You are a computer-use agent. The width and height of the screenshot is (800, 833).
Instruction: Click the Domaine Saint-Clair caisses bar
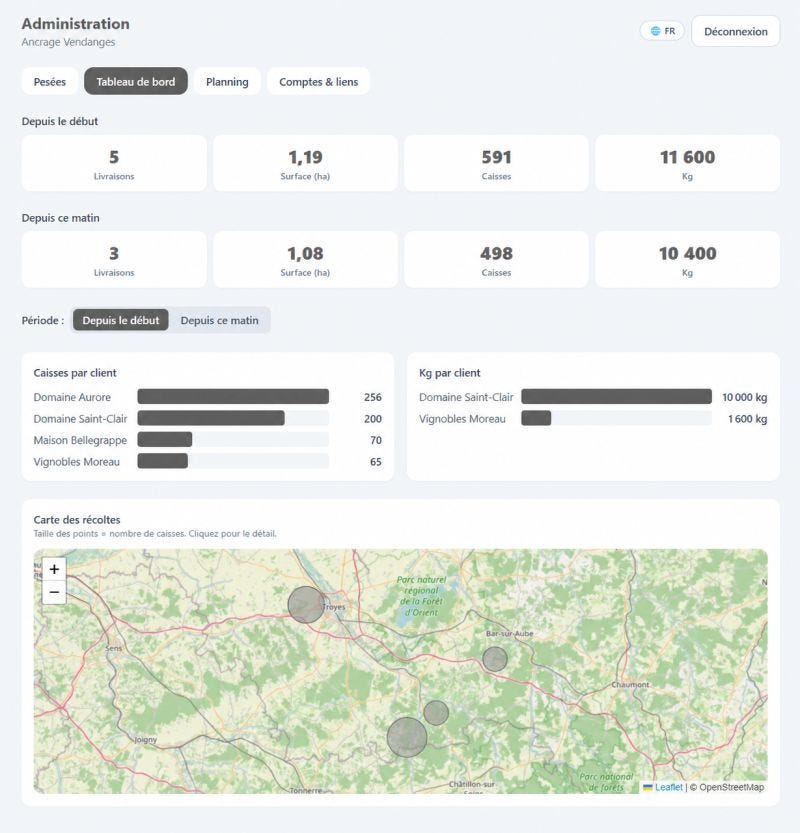(211, 419)
